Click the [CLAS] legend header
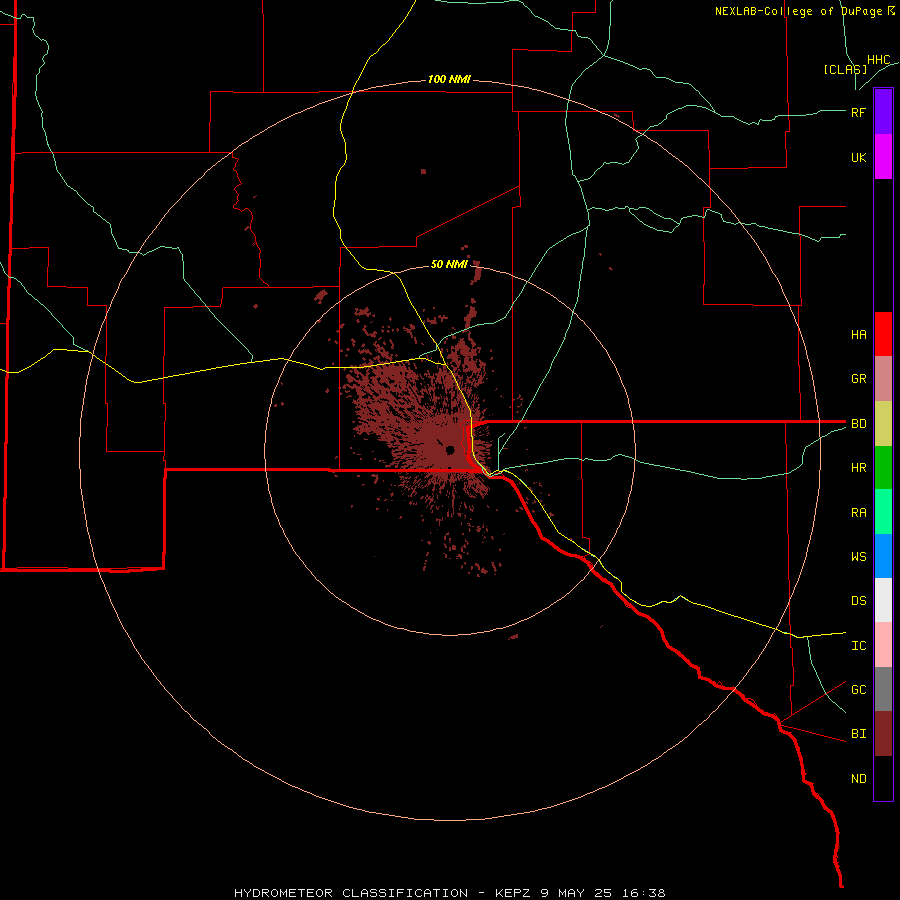The width and height of the screenshot is (900, 900). point(845,69)
